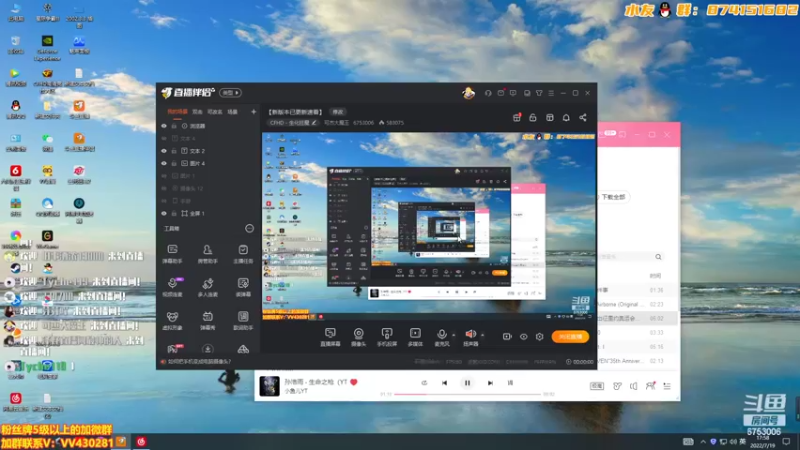Click the layout icon beside the bell
This screenshot has height=450, width=800.
(x=549, y=118)
